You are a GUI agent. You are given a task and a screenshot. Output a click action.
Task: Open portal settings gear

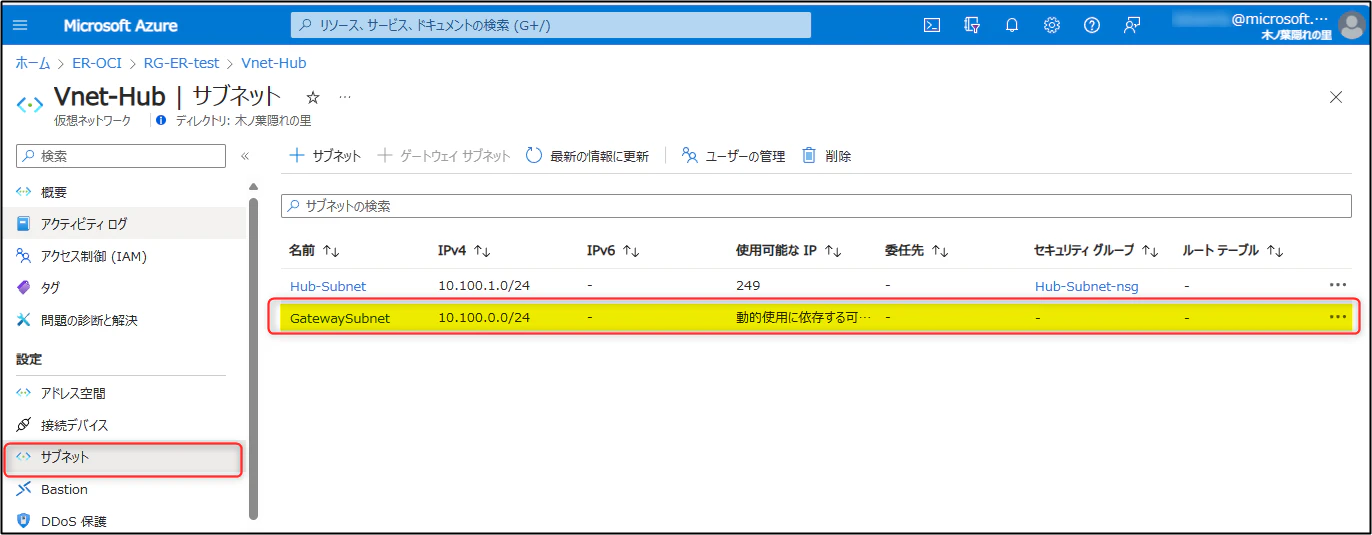pyautogui.click(x=1052, y=25)
